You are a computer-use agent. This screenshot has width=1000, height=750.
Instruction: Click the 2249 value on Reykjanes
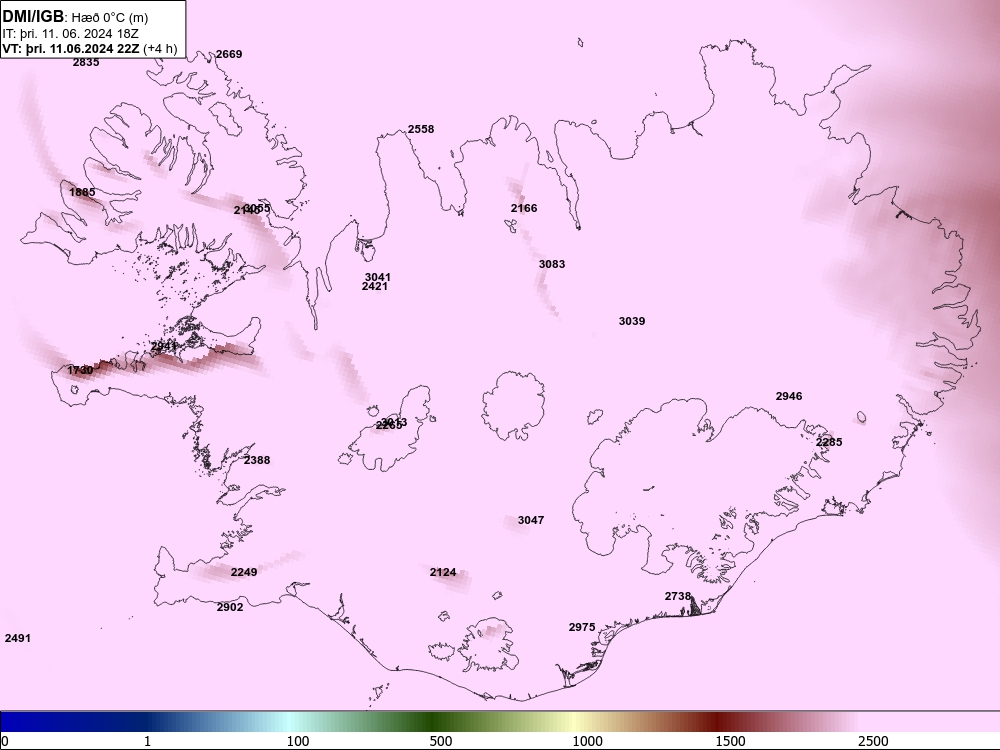[244, 572]
